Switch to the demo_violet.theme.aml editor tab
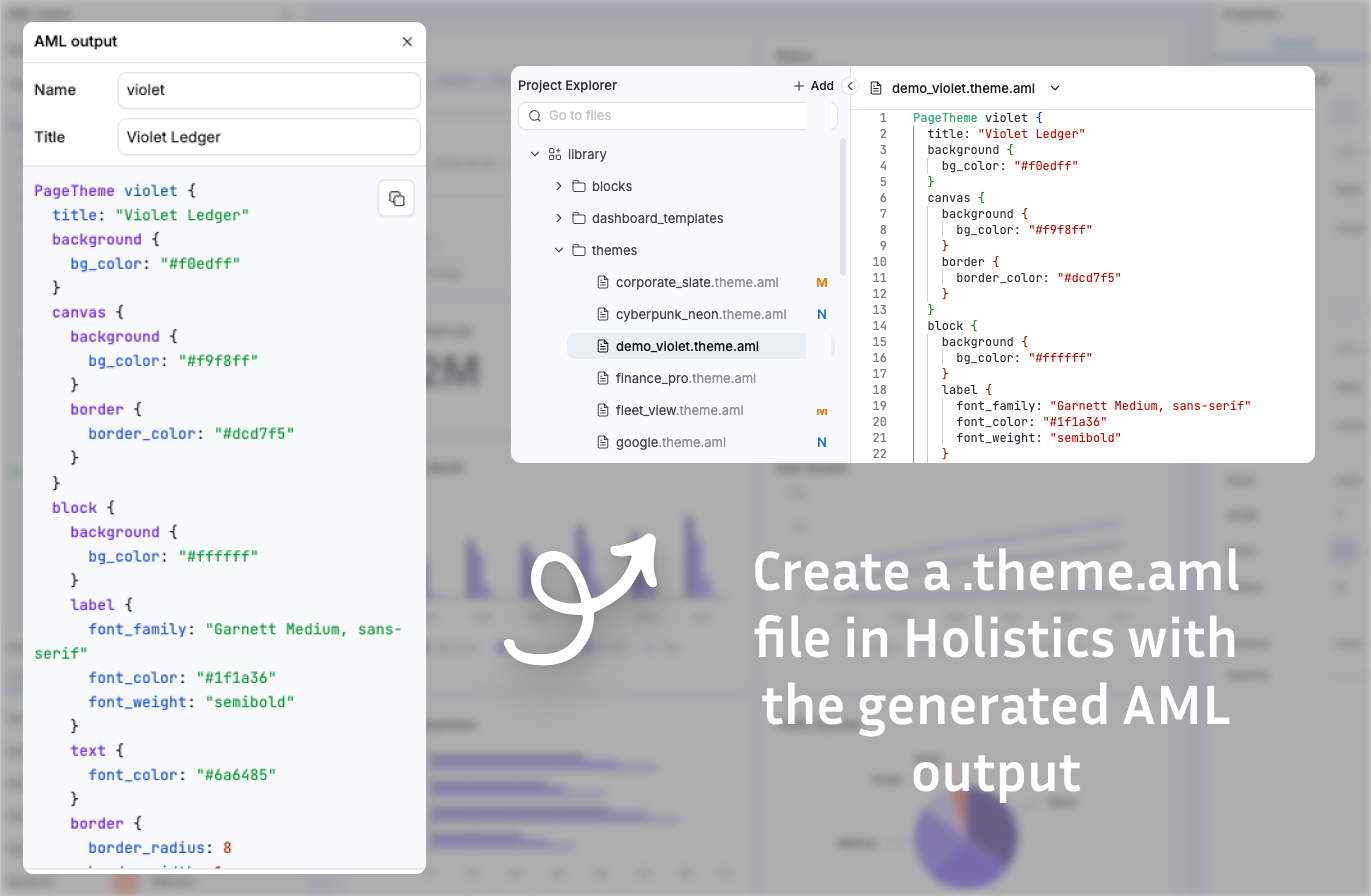This screenshot has width=1371, height=896. (x=965, y=88)
